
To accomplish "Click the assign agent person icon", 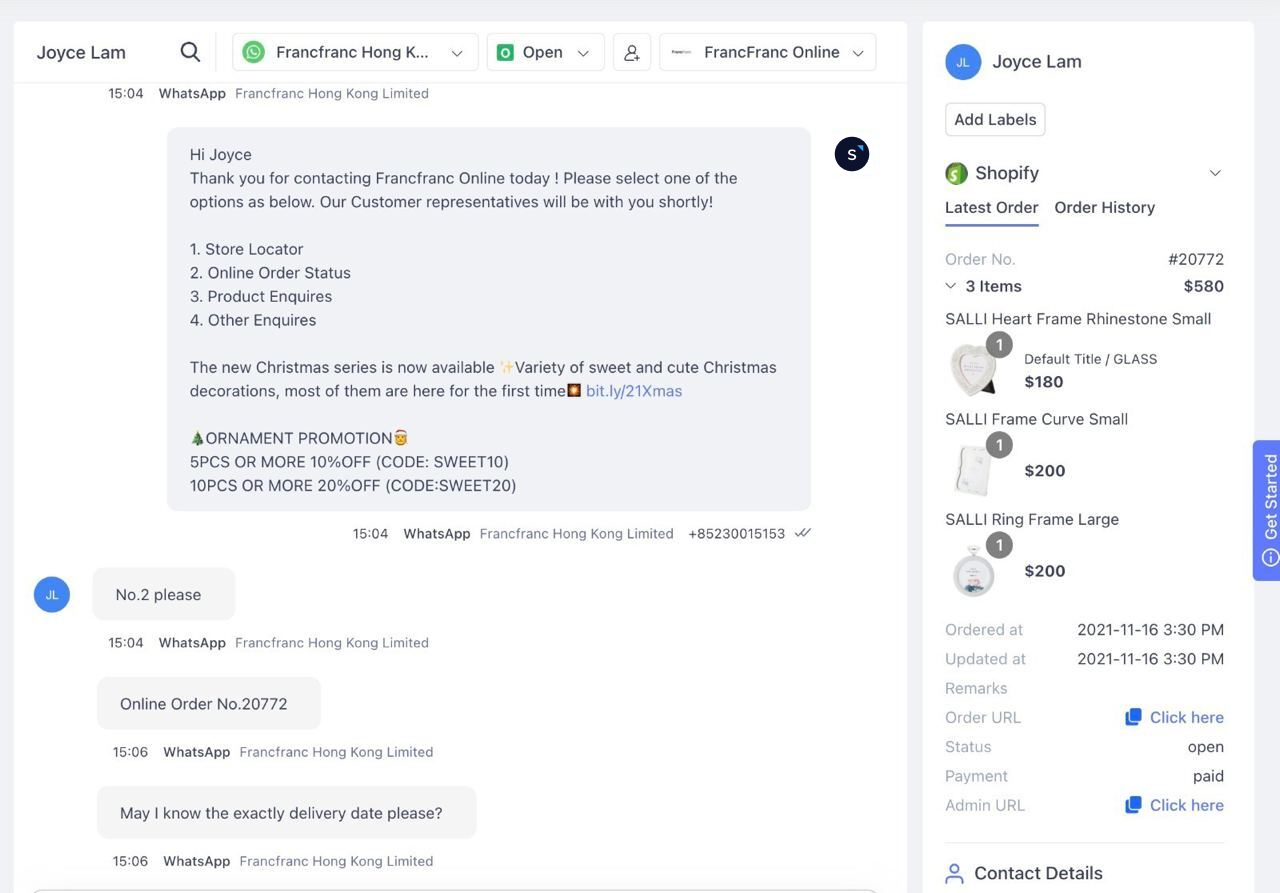I will pyautogui.click(x=632, y=52).
